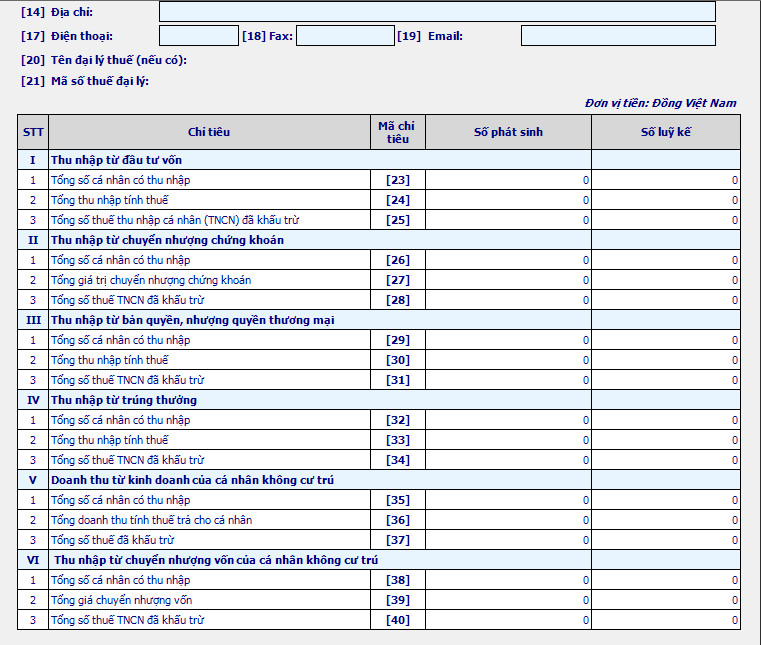Click indicator code [38] cell
Image resolution: width=761 pixels, height=645 pixels.
coord(397,580)
